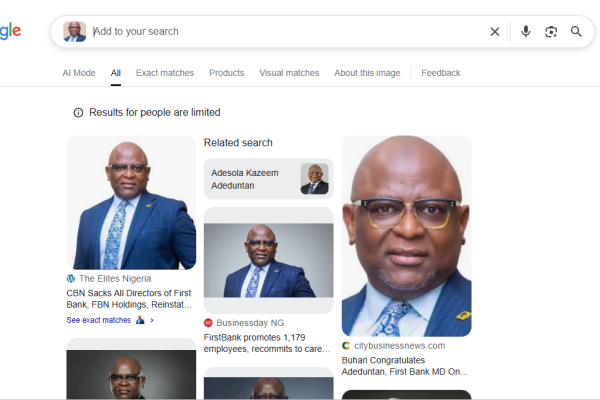
Task: Click the info icon beside limited results notice
Action: click(x=79, y=113)
